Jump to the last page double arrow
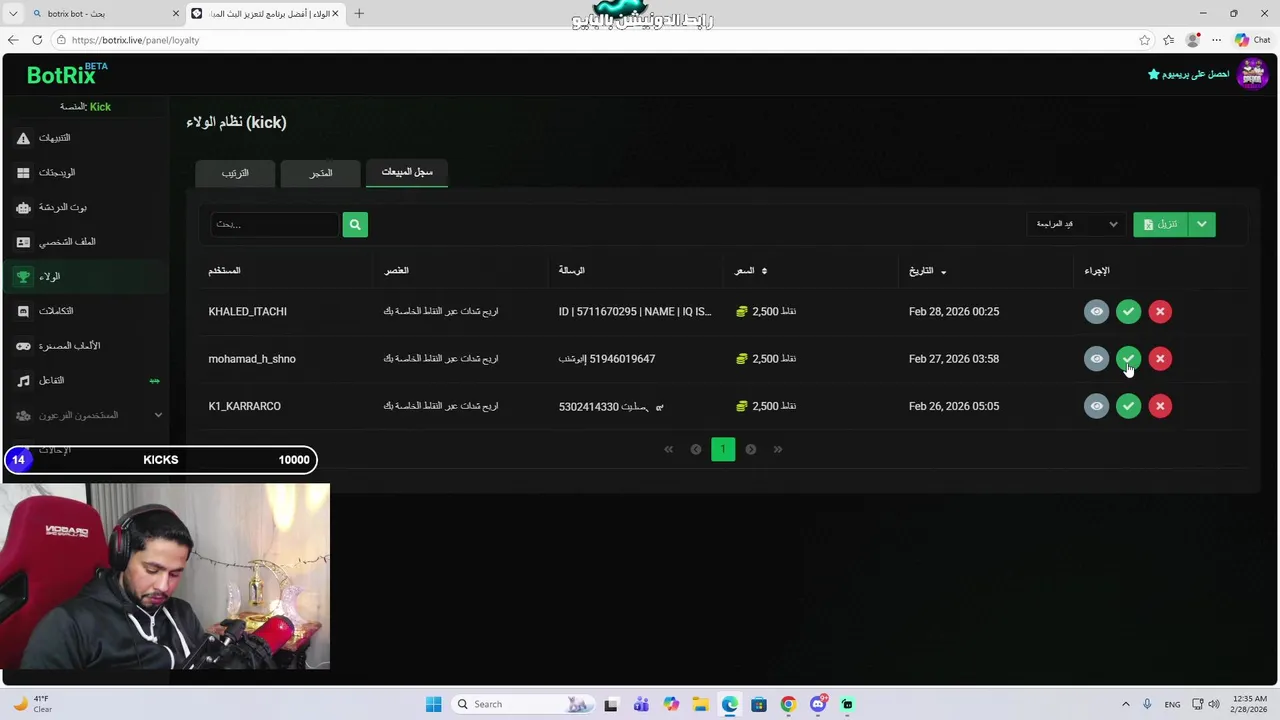This screenshot has height=720, width=1280. 778,450
